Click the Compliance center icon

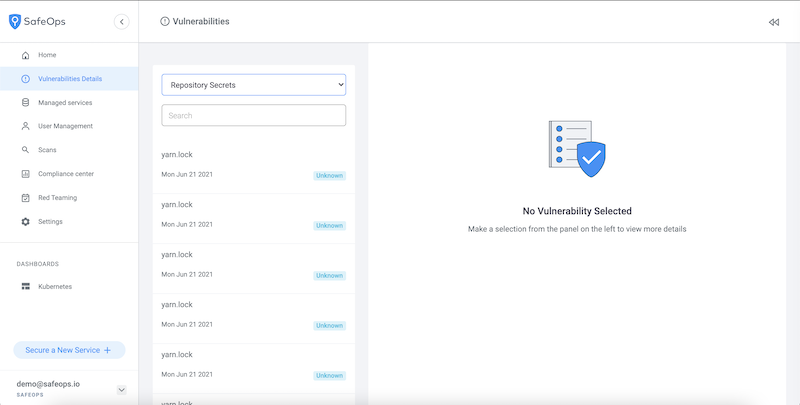point(25,174)
